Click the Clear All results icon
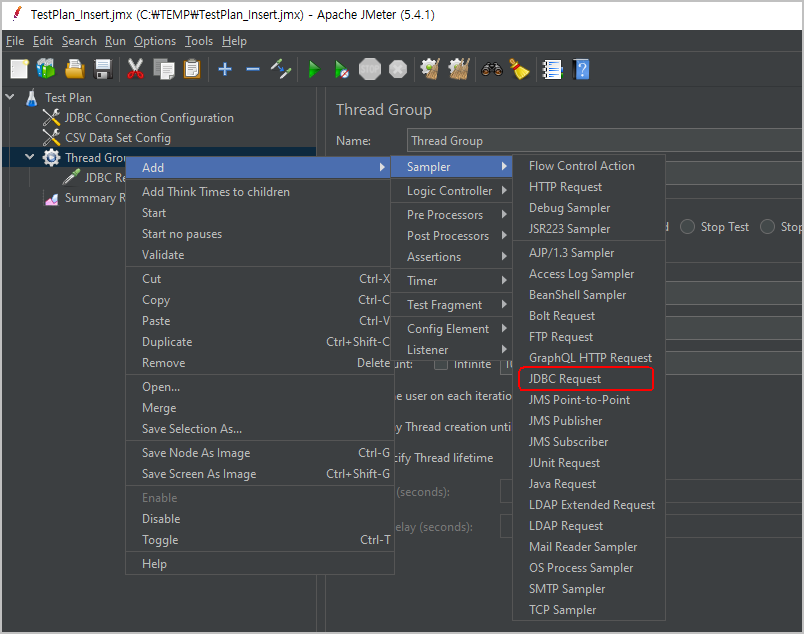This screenshot has height=634, width=804. tap(459, 69)
